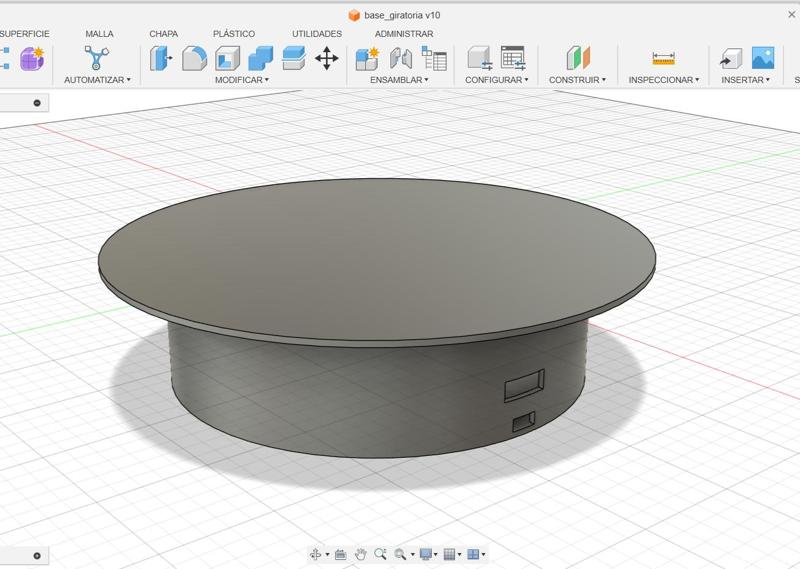
Task: Expand the ENSAMBLAR dropdown
Action: click(x=398, y=80)
